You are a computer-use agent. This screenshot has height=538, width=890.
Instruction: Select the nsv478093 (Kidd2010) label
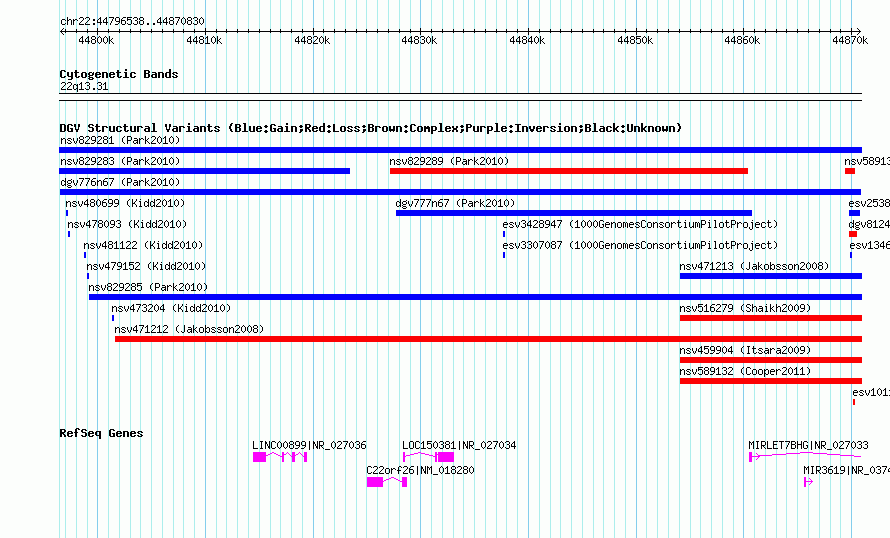pos(127,224)
